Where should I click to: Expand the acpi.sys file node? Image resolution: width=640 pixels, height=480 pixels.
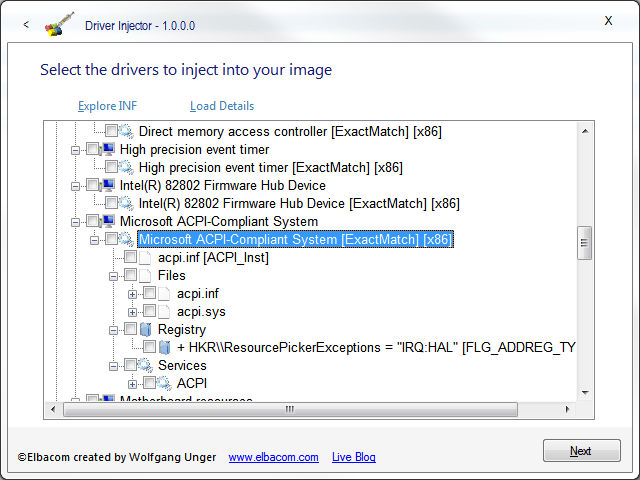[x=132, y=311]
